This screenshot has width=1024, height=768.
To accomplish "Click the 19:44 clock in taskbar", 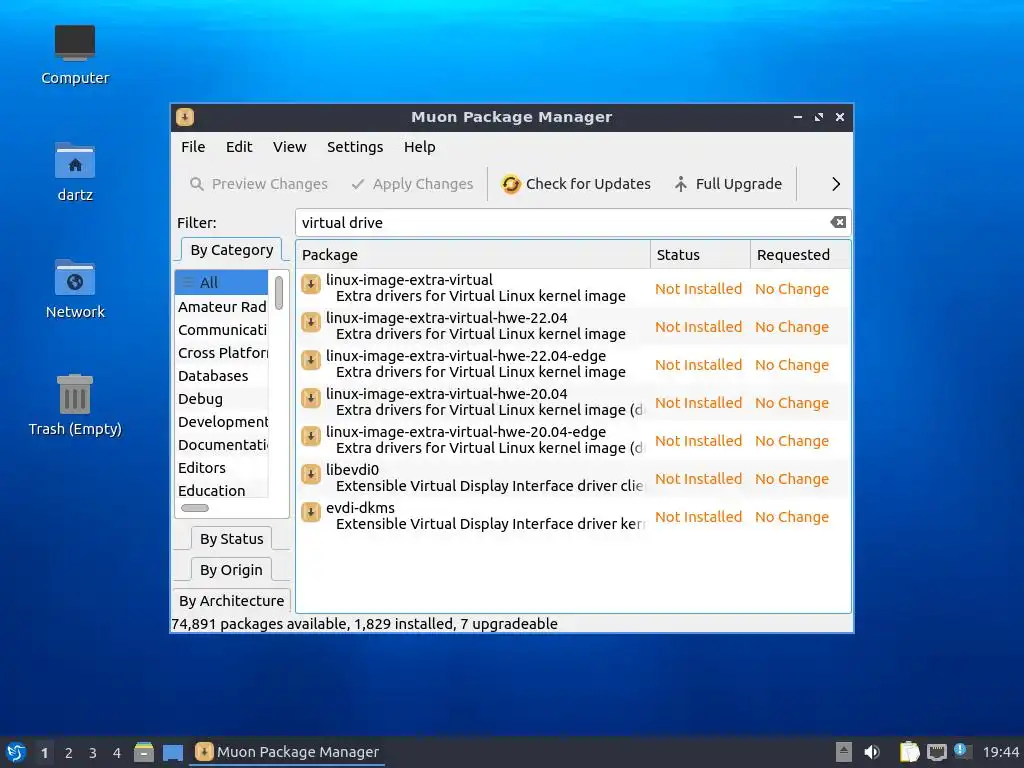I will click(x=1000, y=752).
